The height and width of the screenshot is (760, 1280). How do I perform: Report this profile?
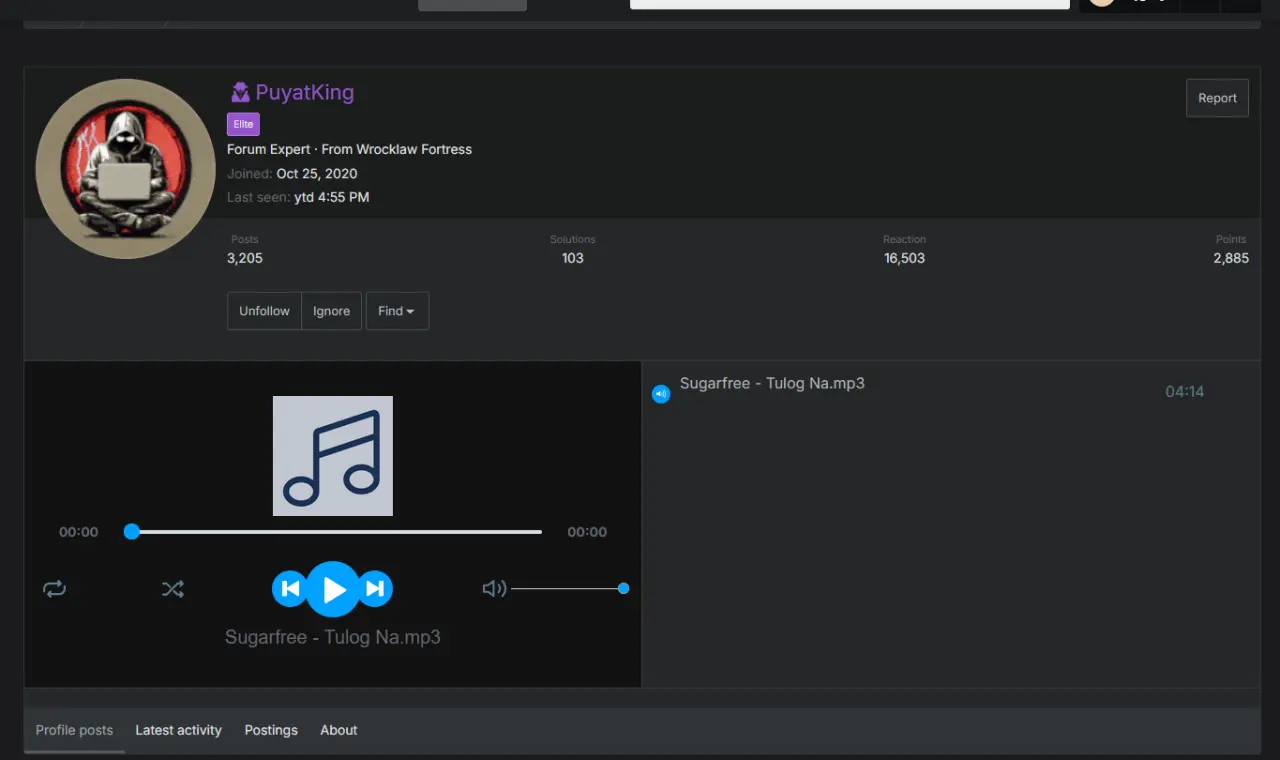pyautogui.click(x=1217, y=98)
